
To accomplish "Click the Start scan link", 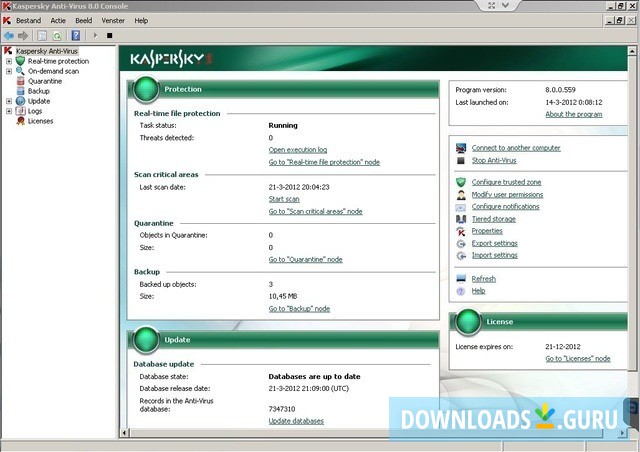I will (x=284, y=199).
